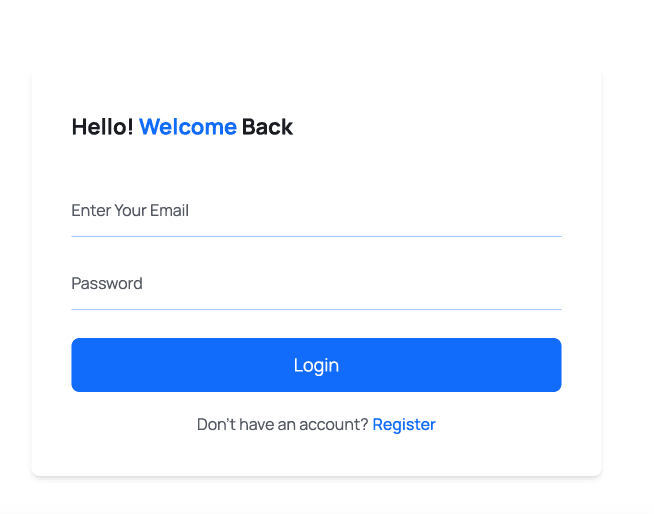Focus the Password input field
Image resolution: width=654 pixels, height=514 pixels.
pyautogui.click(x=316, y=284)
